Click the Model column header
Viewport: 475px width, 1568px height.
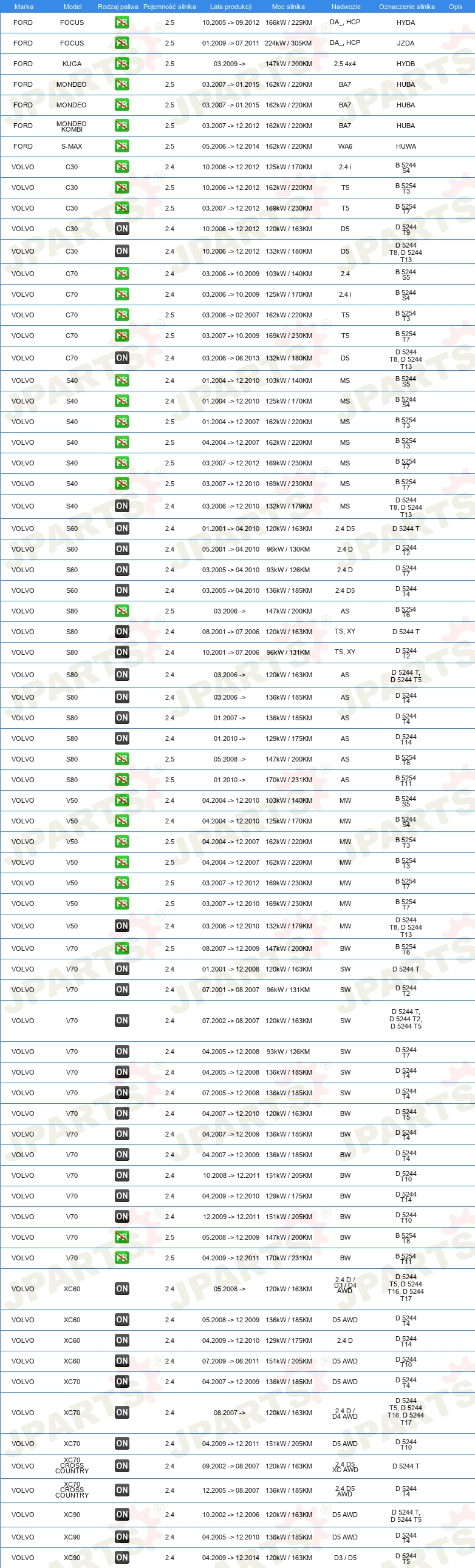(72, 7)
